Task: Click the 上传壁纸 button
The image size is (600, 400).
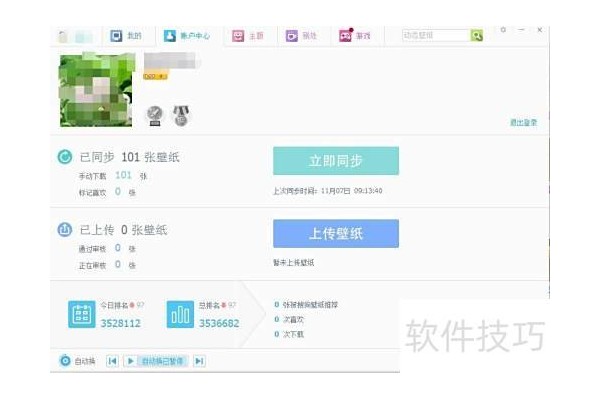Action: click(x=336, y=233)
